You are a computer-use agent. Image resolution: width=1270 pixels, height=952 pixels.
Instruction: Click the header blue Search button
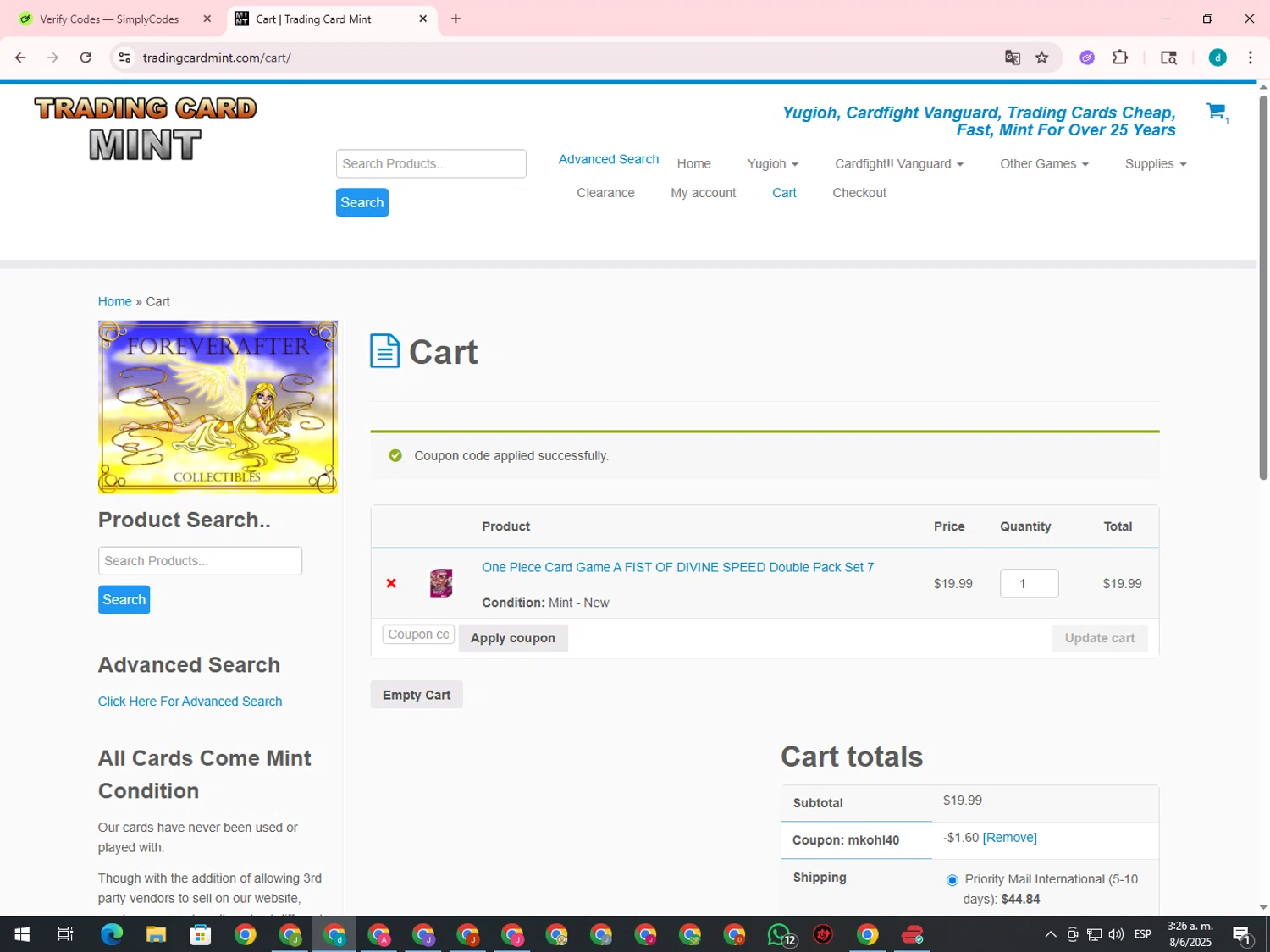[x=362, y=202]
